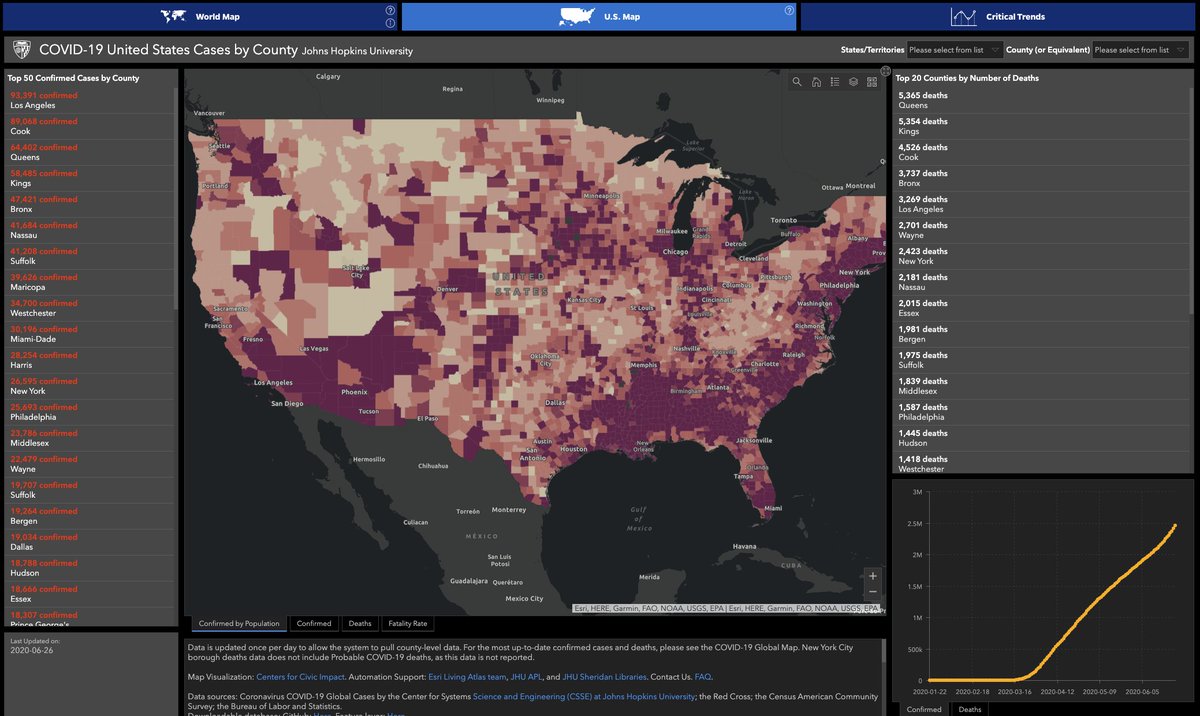Open the JHU APL link
Screen dimensions: 1200x716
pos(524,677)
